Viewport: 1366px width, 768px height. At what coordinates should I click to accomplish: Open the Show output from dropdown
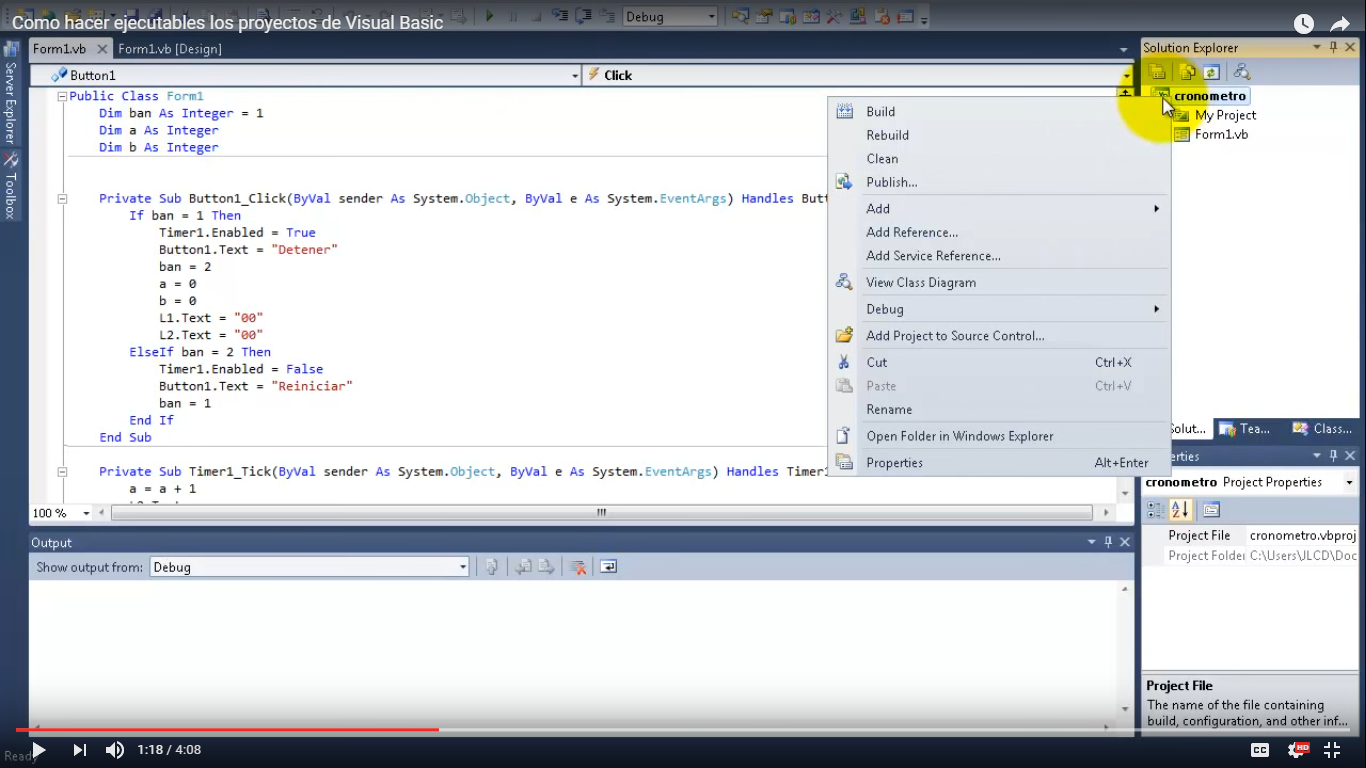click(x=461, y=566)
